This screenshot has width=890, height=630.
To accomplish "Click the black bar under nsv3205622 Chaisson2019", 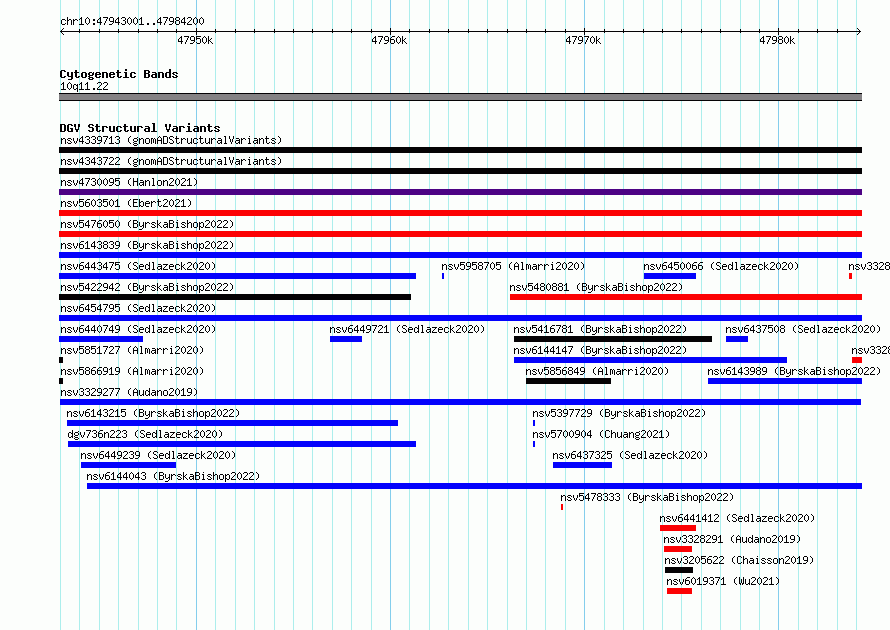I will (679, 570).
